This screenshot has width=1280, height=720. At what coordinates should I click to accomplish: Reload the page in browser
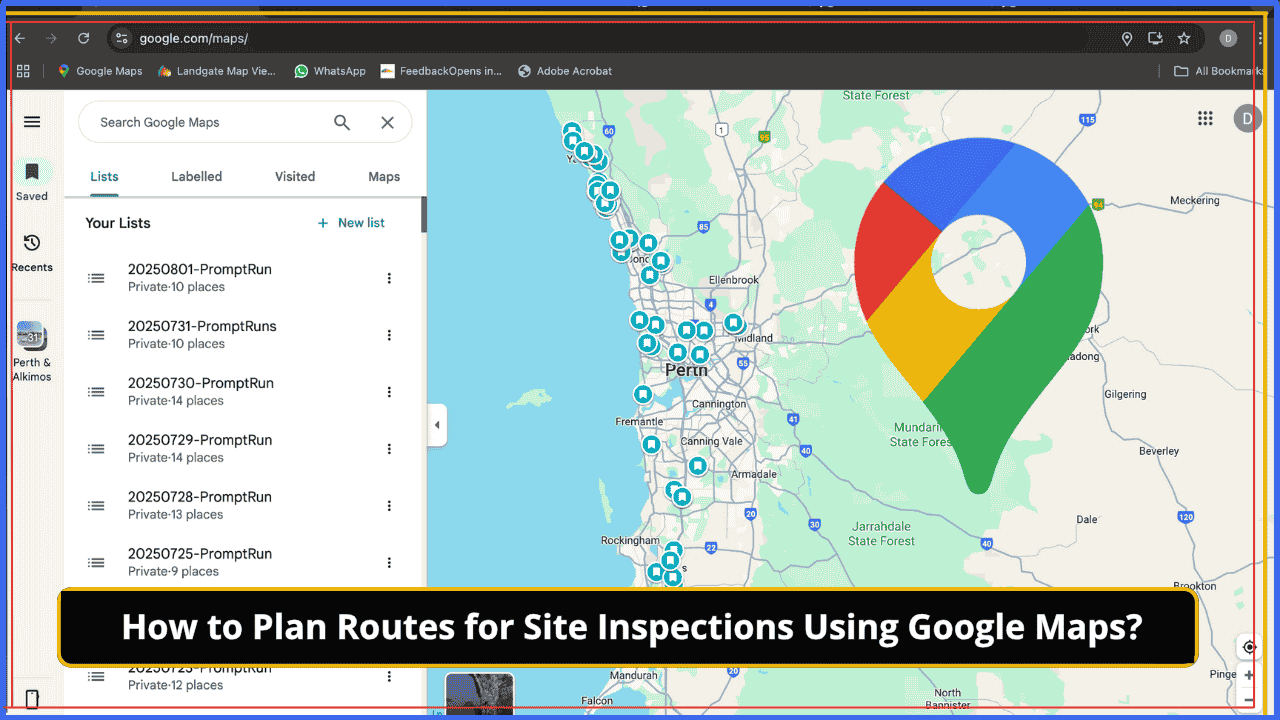tap(84, 39)
